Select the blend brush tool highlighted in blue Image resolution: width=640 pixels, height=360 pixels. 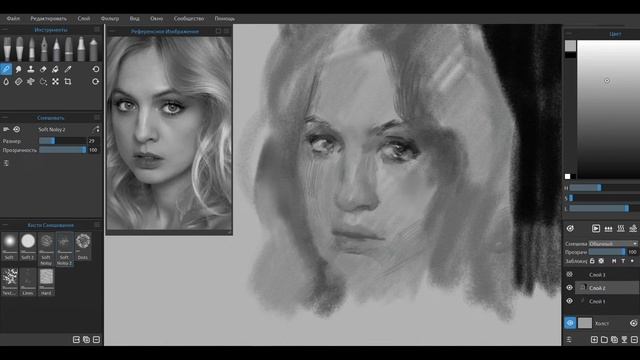(6, 69)
